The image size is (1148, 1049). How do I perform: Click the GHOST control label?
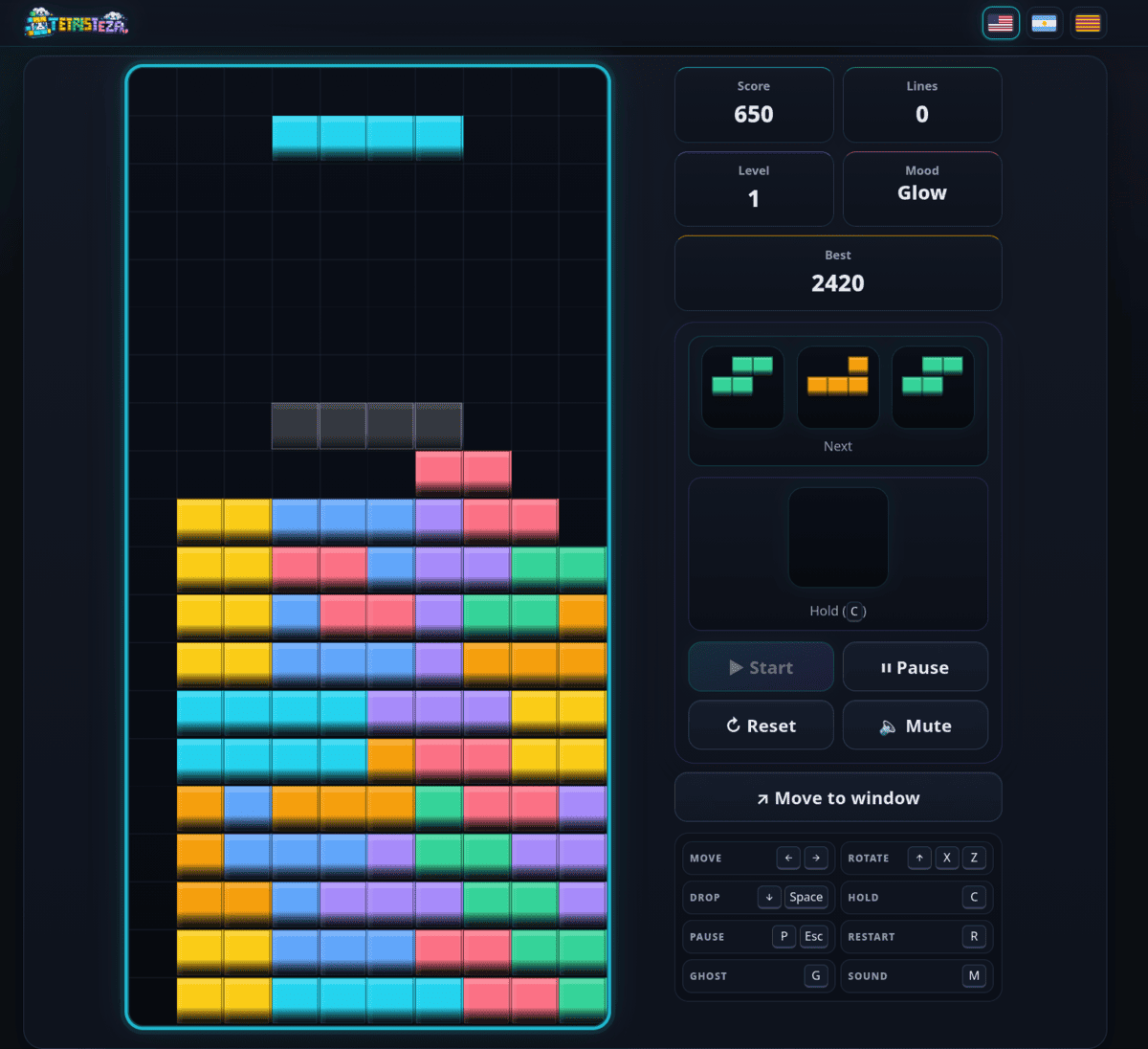pyautogui.click(x=709, y=976)
